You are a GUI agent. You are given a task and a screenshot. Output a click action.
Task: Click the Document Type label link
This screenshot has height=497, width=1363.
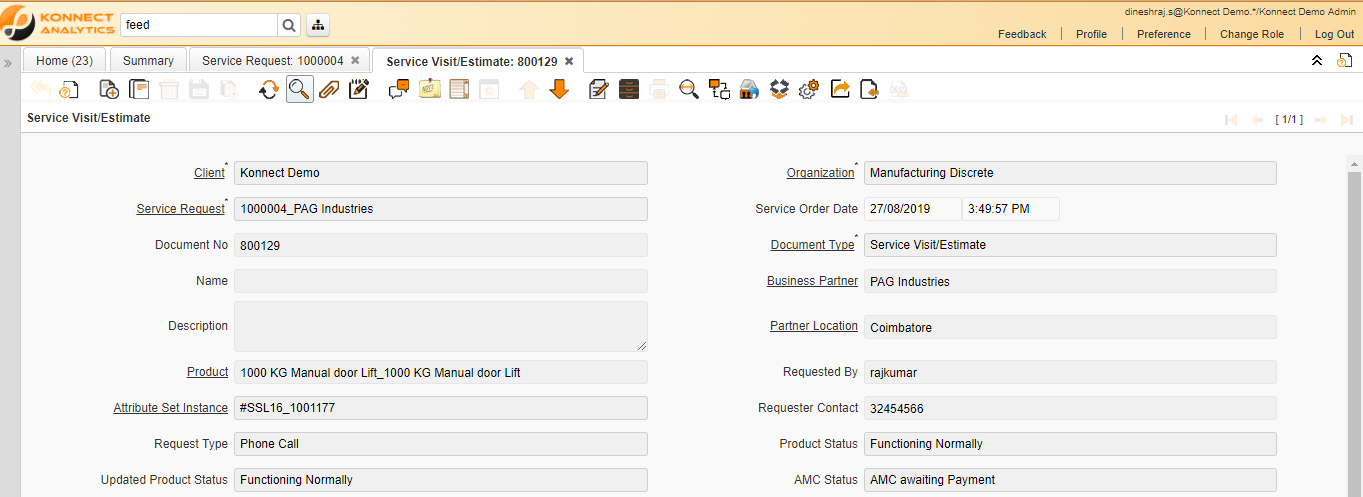click(x=812, y=245)
